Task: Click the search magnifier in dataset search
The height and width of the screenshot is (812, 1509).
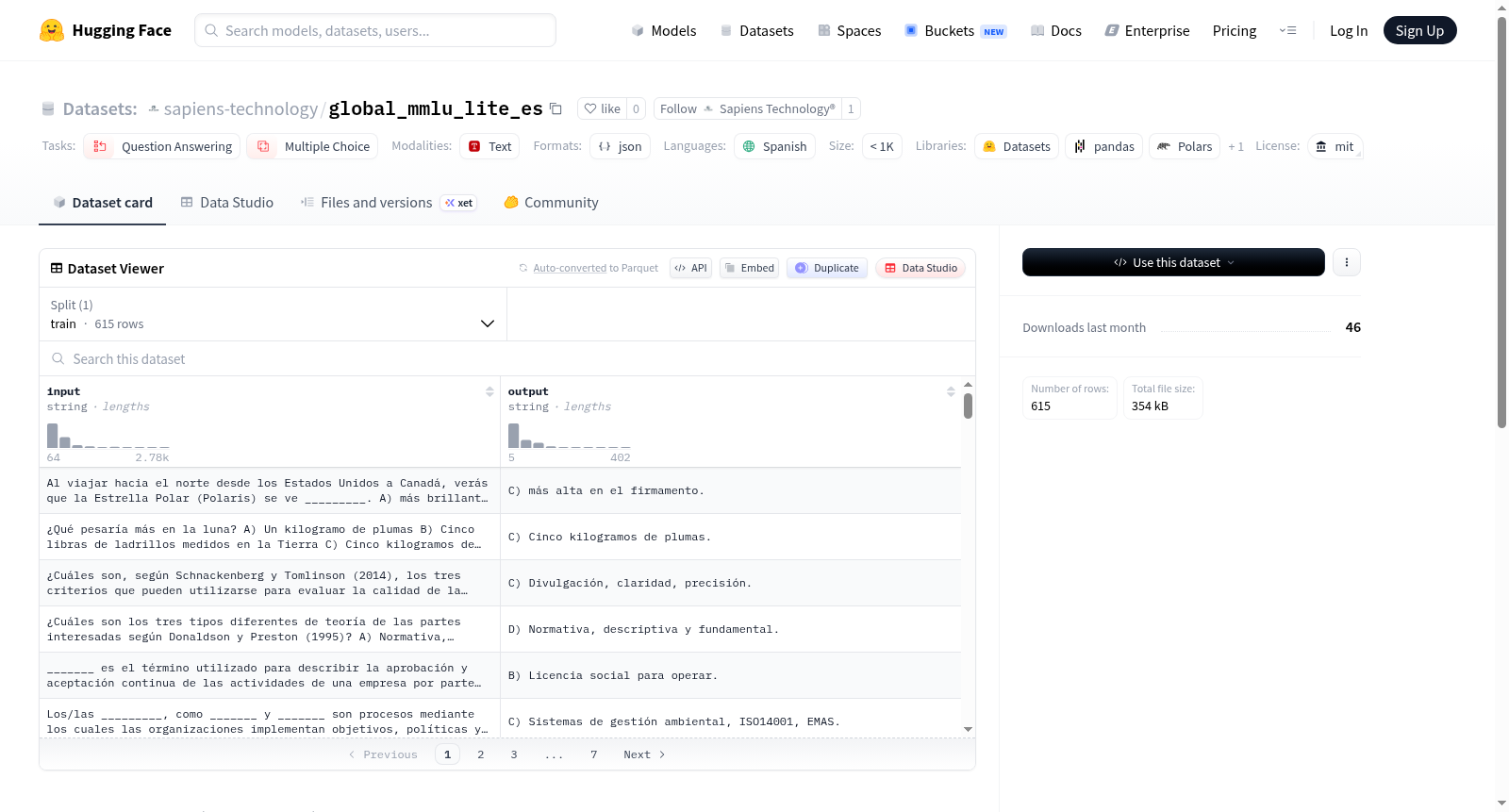Action: pyautogui.click(x=58, y=358)
